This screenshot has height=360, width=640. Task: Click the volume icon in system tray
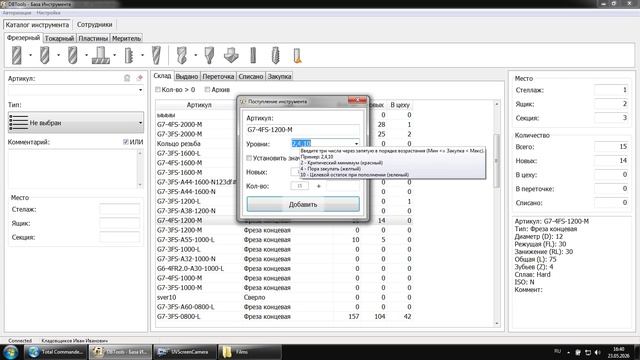(x=598, y=352)
